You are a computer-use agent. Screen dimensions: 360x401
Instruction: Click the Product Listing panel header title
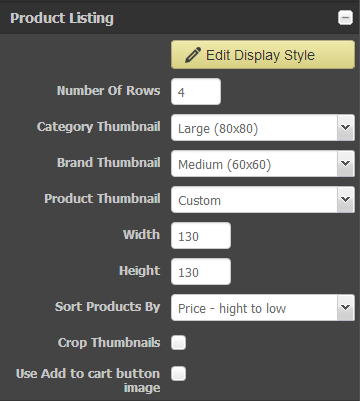click(62, 18)
